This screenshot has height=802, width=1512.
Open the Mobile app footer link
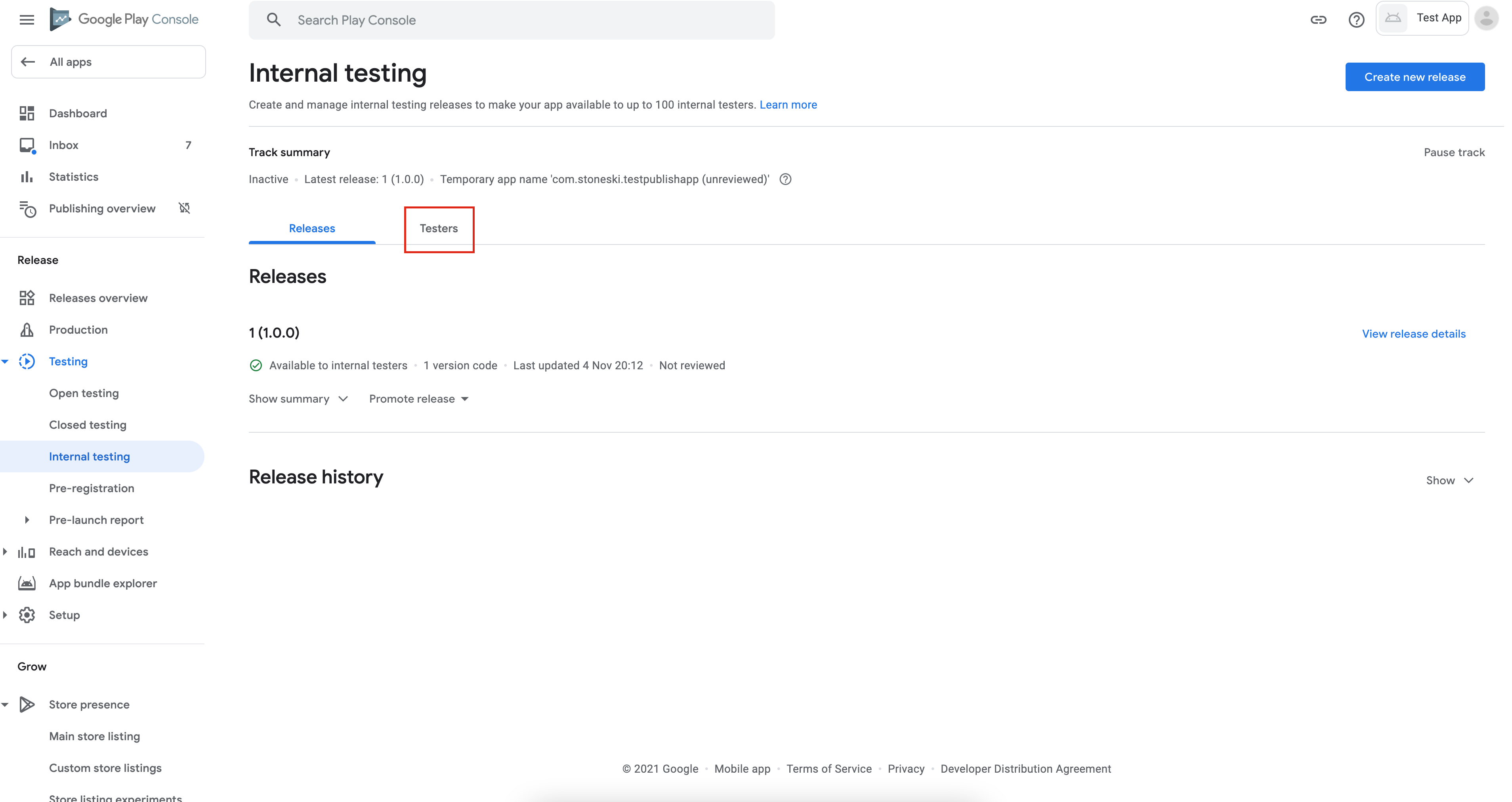coord(742,769)
